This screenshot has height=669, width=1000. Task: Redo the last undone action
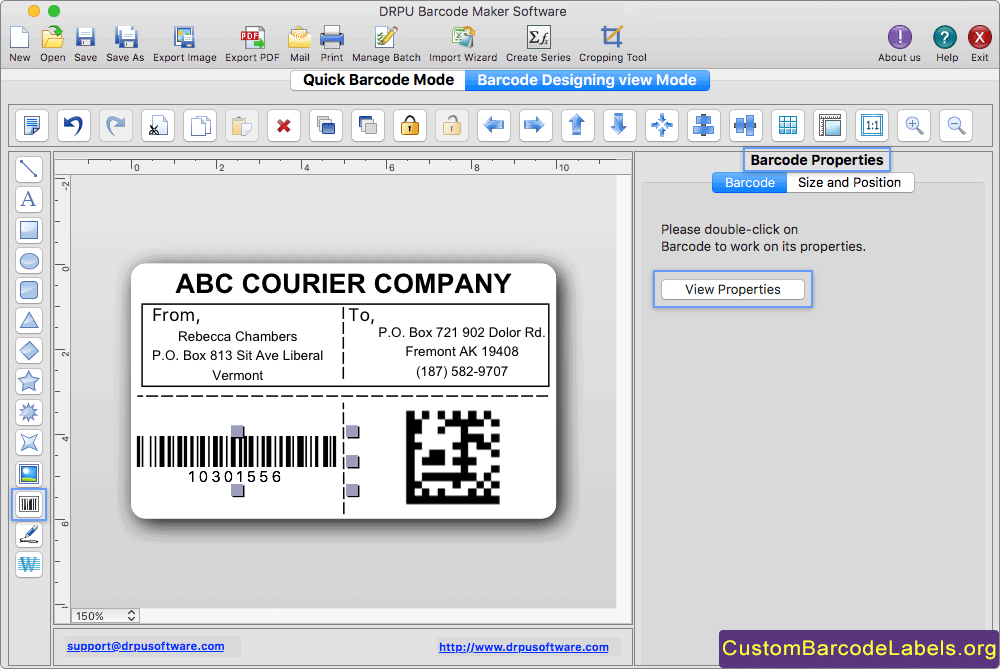pyautogui.click(x=115, y=125)
